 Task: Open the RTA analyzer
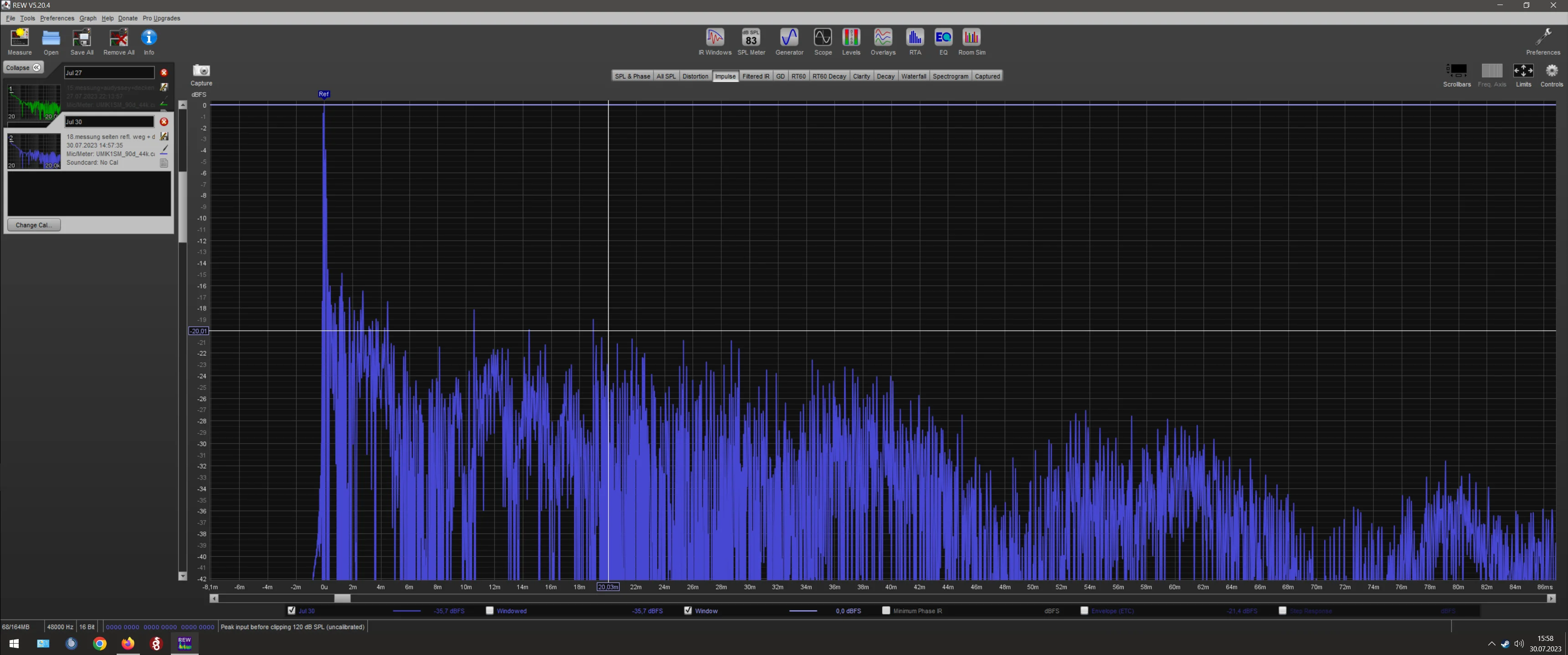coord(915,41)
